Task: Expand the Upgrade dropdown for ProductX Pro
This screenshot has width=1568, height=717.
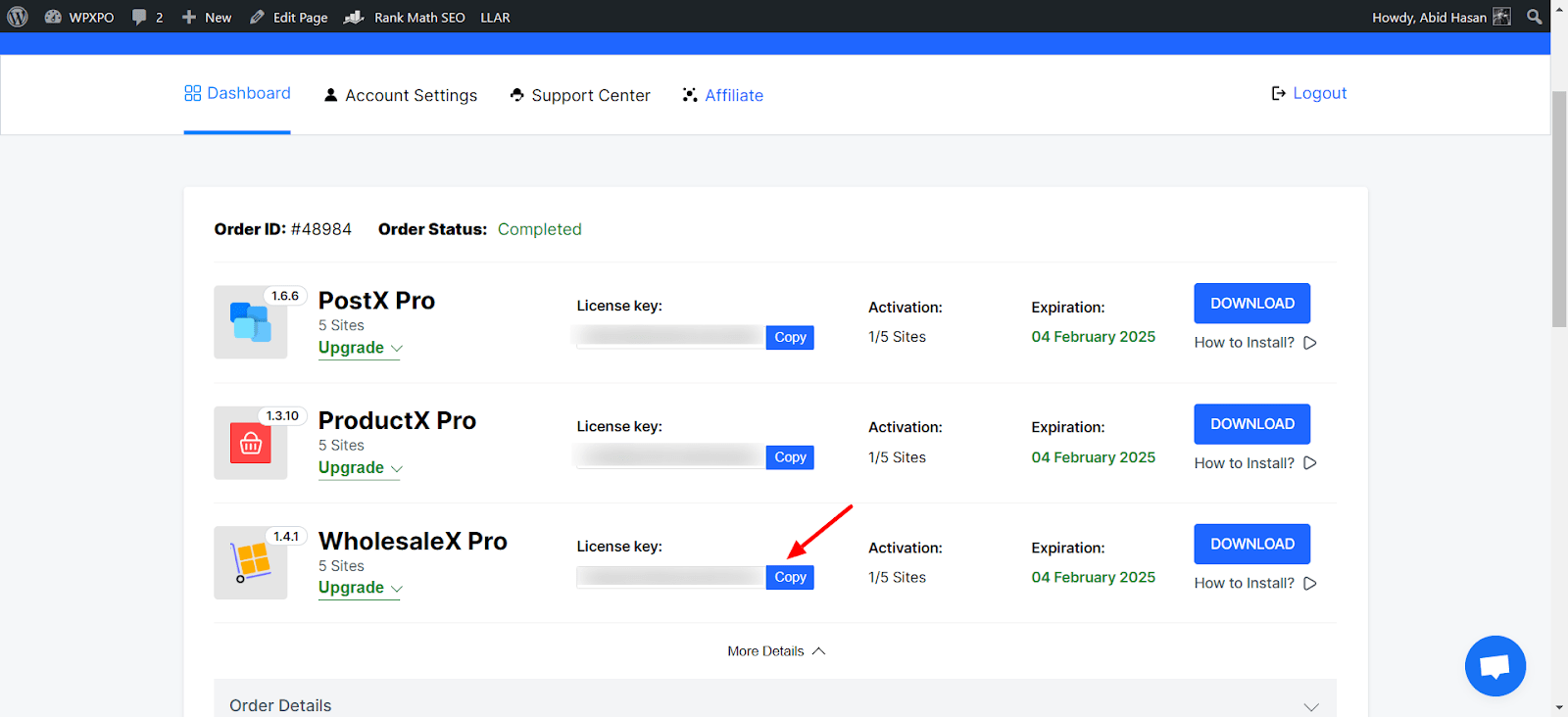Action: click(360, 468)
